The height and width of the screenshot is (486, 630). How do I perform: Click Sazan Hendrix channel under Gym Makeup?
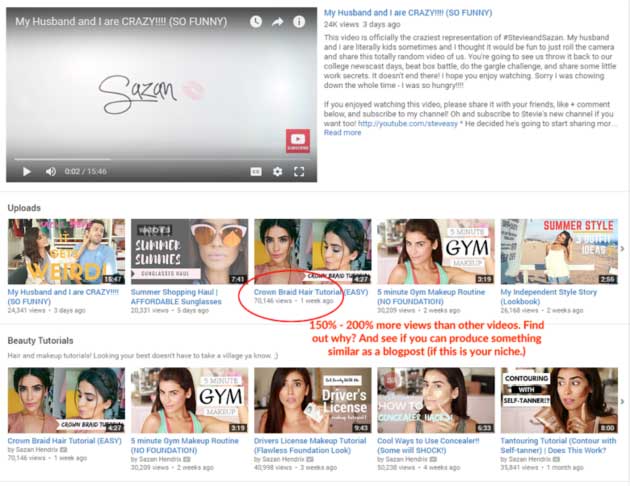tap(159, 459)
